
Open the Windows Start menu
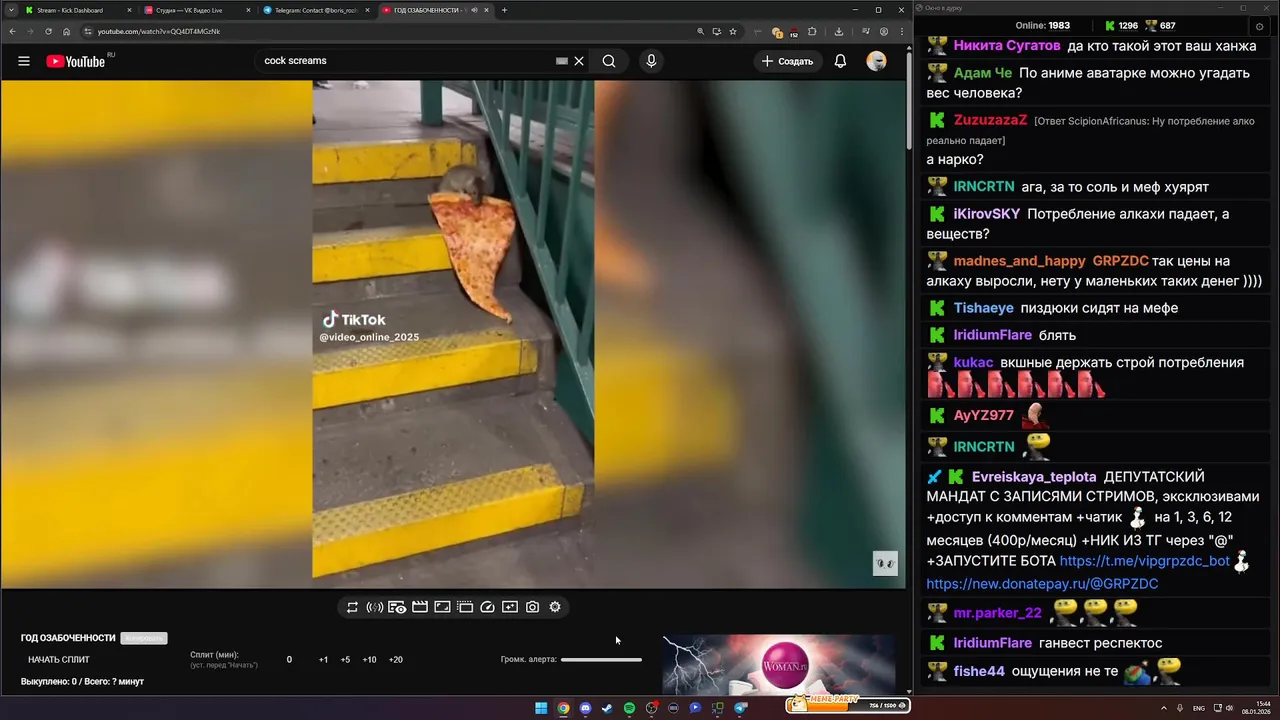(x=541, y=708)
